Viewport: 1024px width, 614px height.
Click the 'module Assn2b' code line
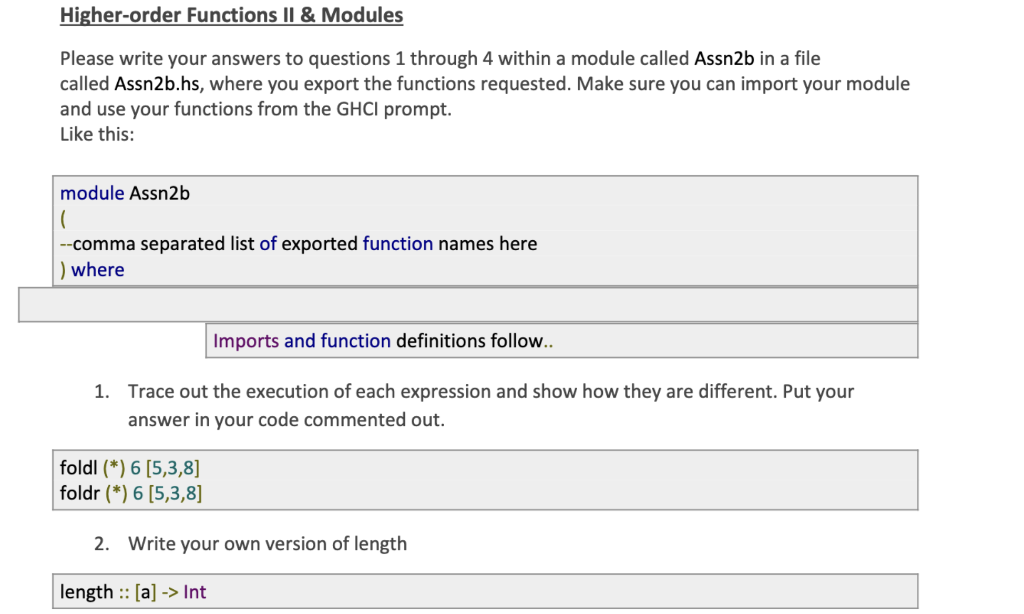(x=125, y=193)
